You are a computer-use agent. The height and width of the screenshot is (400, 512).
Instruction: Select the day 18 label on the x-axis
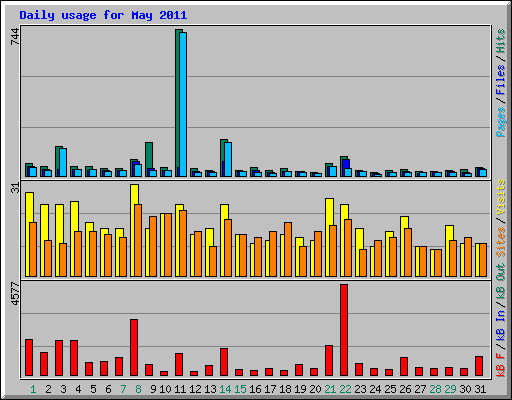tap(285, 389)
